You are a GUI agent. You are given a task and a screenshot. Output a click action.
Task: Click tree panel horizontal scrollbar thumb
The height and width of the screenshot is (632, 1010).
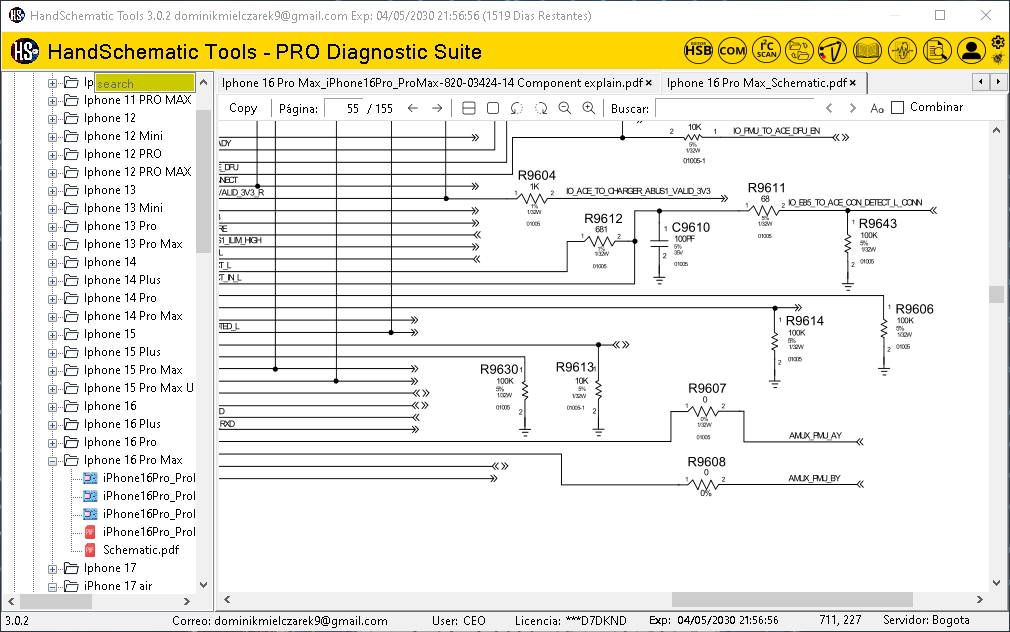(x=56, y=601)
